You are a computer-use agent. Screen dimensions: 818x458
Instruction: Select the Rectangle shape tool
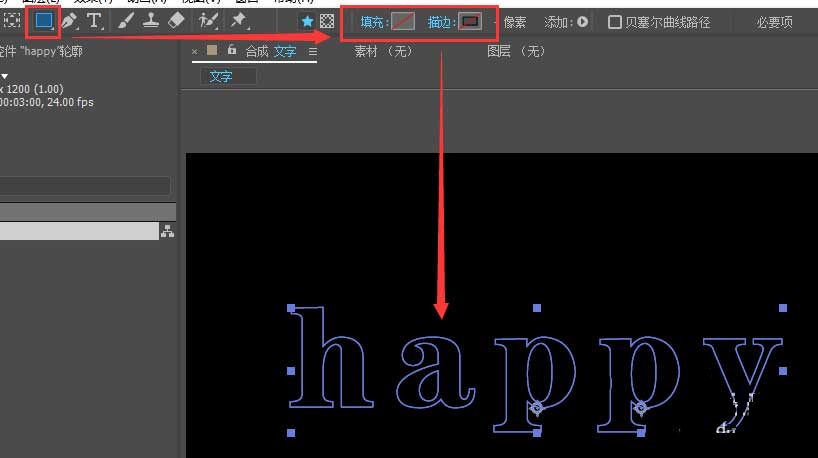pos(43,21)
